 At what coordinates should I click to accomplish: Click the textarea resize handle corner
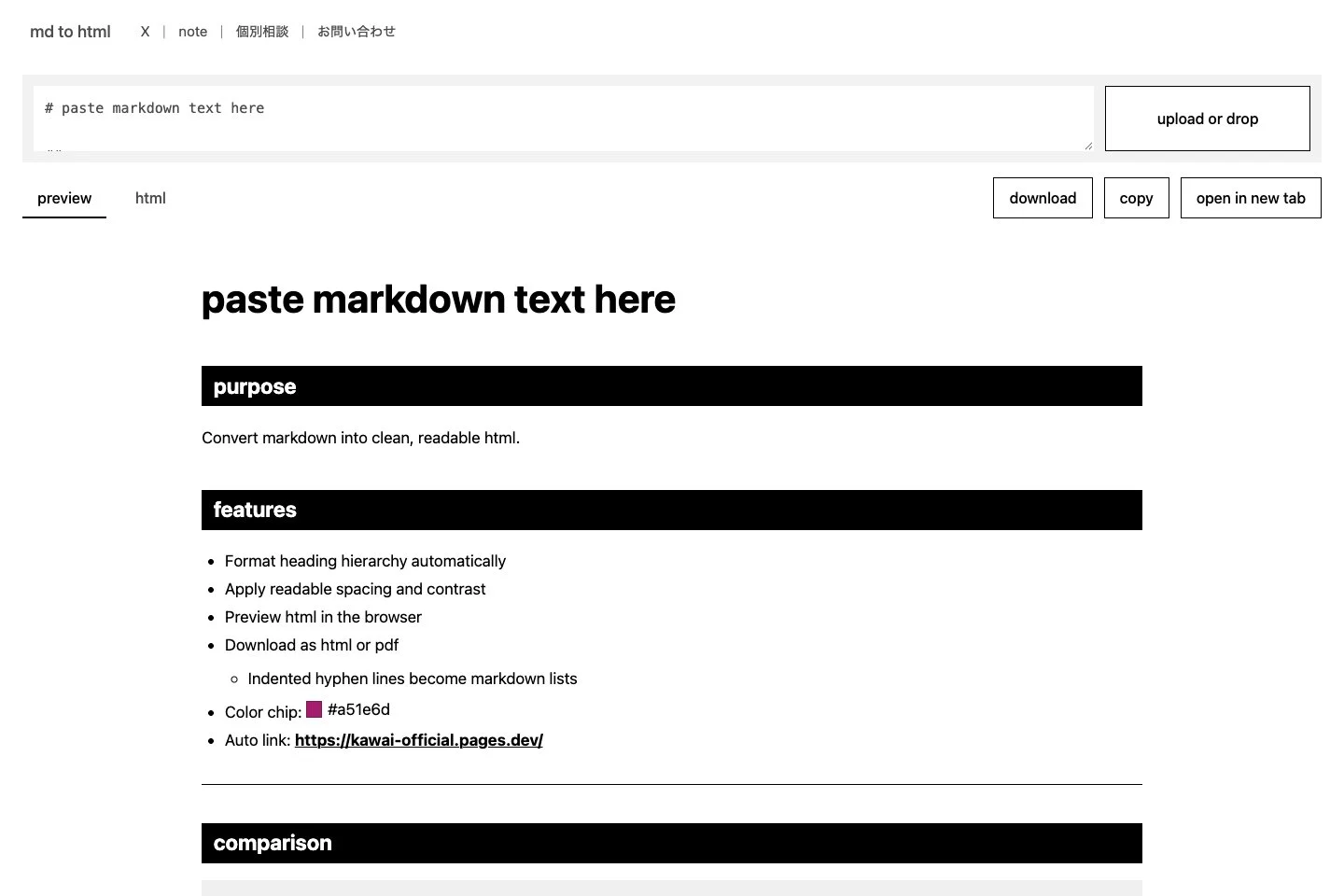tap(1087, 145)
